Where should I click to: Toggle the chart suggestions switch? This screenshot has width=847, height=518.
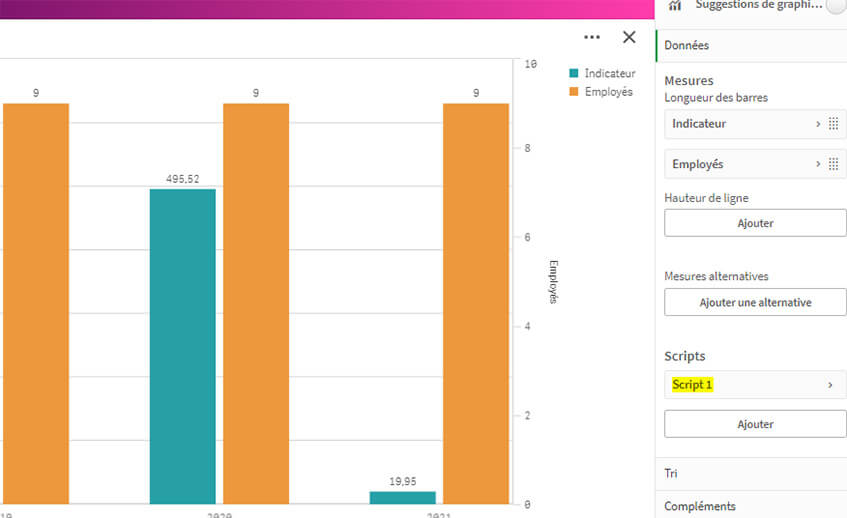coord(837,5)
